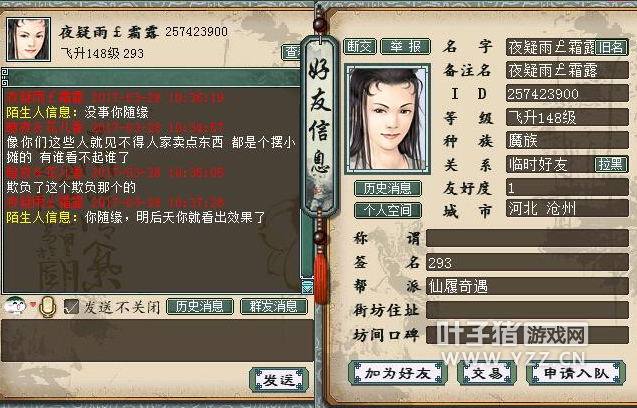This screenshot has width=637, height=408.
Task: View old names via 旧名
Action: click(x=611, y=48)
